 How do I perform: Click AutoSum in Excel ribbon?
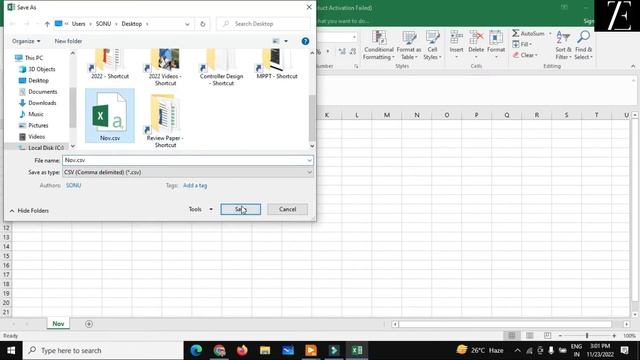[529, 33]
